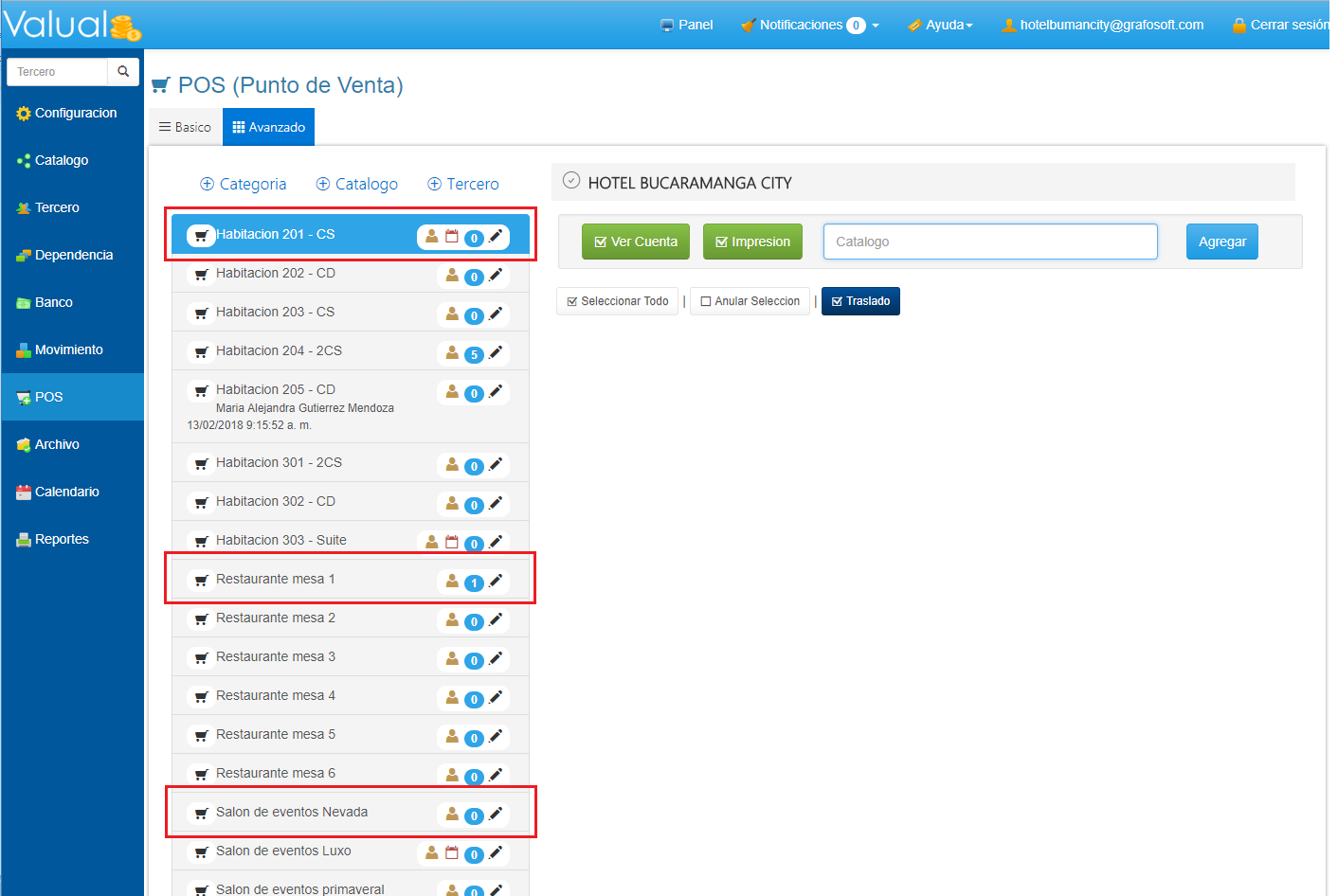Click the person icon on Restaurante mesa 5

pos(452,736)
